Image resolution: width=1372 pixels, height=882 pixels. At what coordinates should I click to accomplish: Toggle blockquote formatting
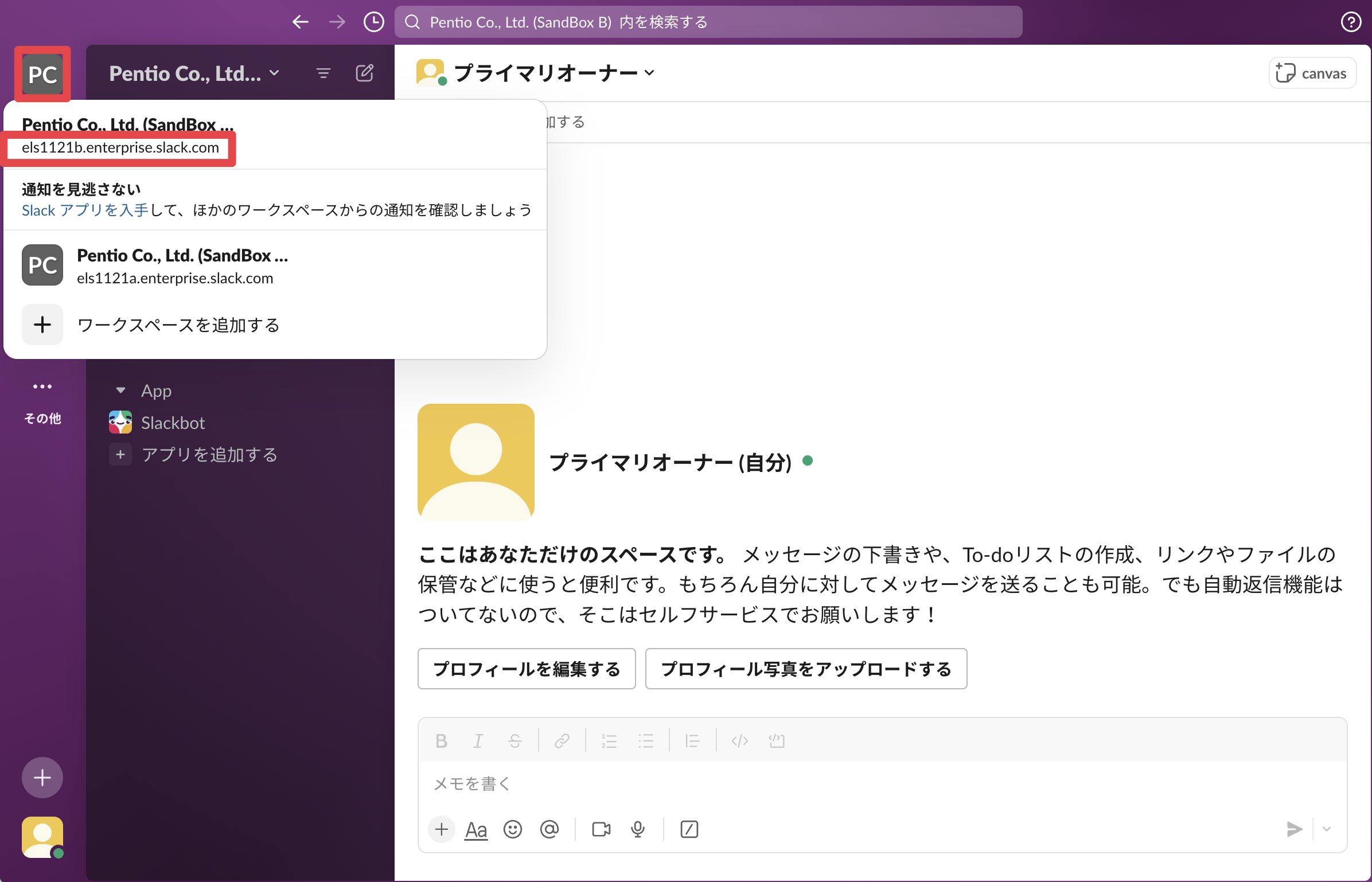click(x=692, y=740)
